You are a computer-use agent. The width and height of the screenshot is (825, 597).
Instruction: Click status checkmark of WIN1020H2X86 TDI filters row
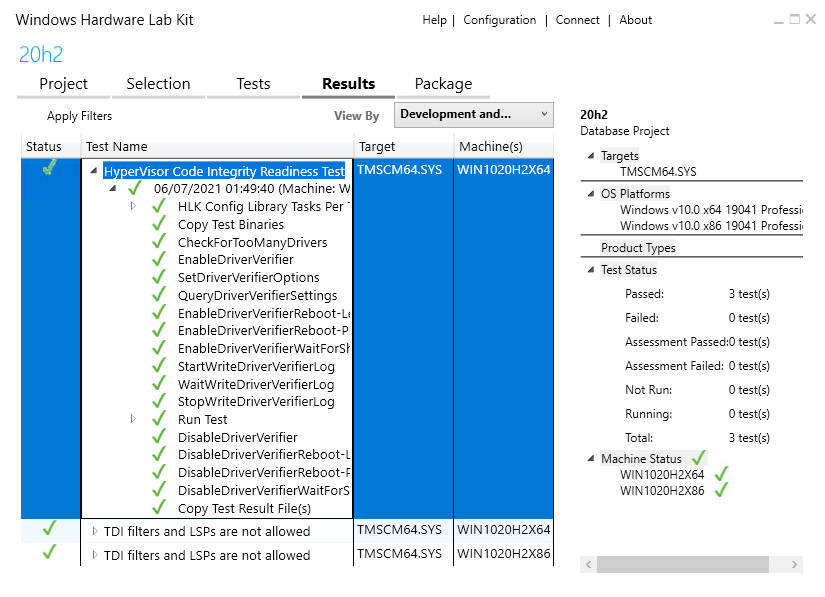pos(49,552)
